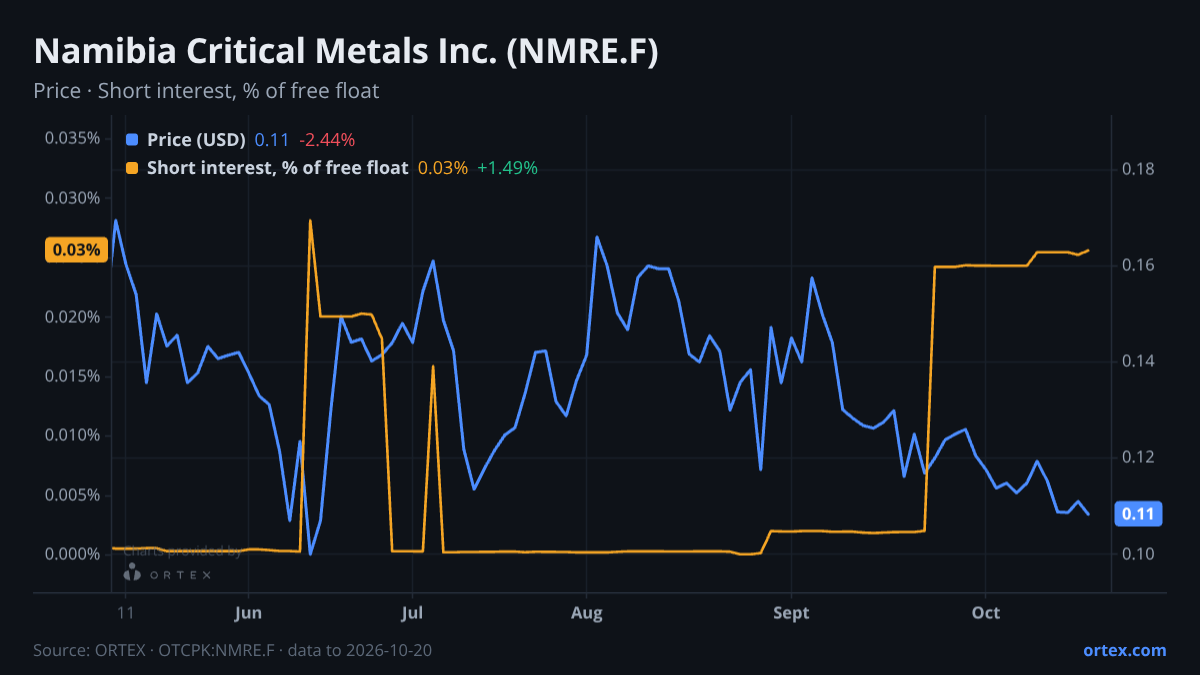
Task: Open the ortex.com link
Action: 1124,650
